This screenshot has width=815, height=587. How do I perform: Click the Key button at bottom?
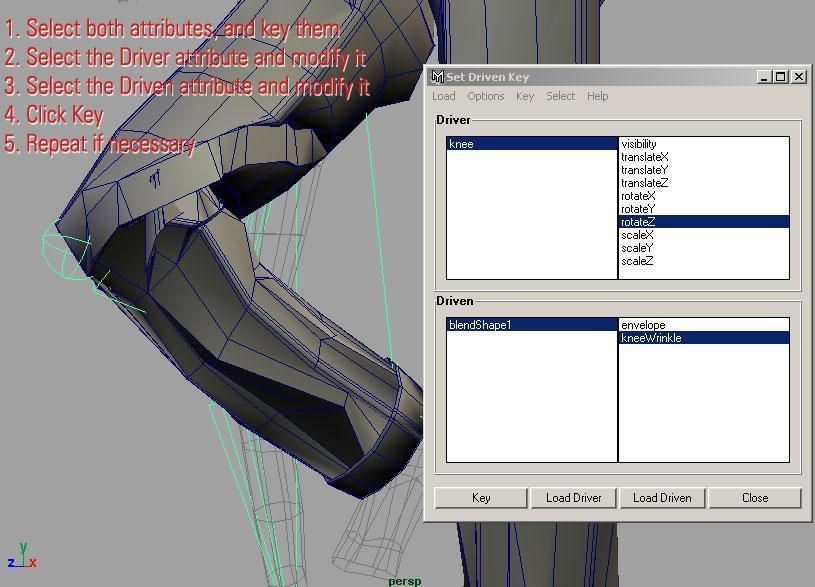(481, 498)
